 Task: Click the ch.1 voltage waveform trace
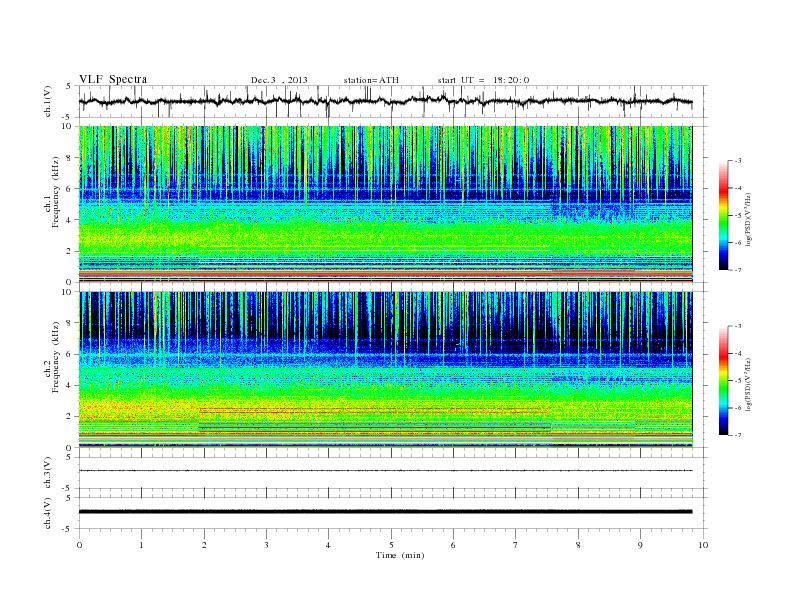click(x=385, y=101)
